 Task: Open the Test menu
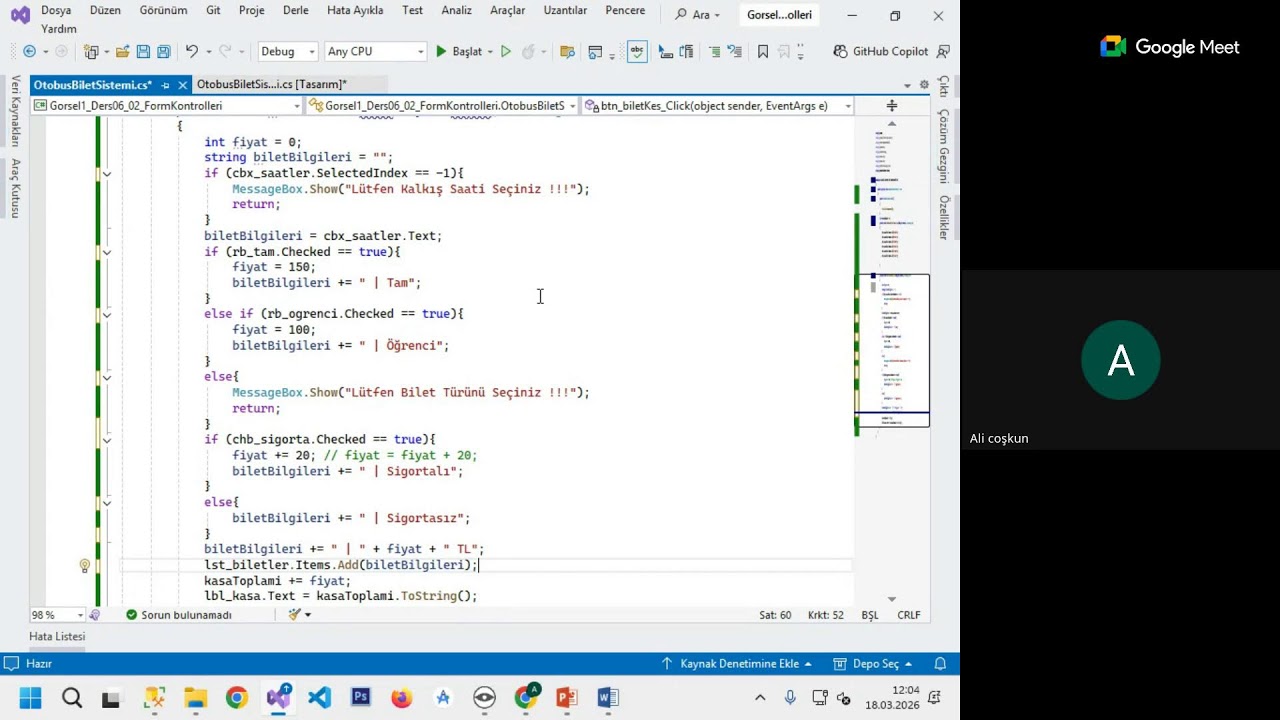point(413,10)
